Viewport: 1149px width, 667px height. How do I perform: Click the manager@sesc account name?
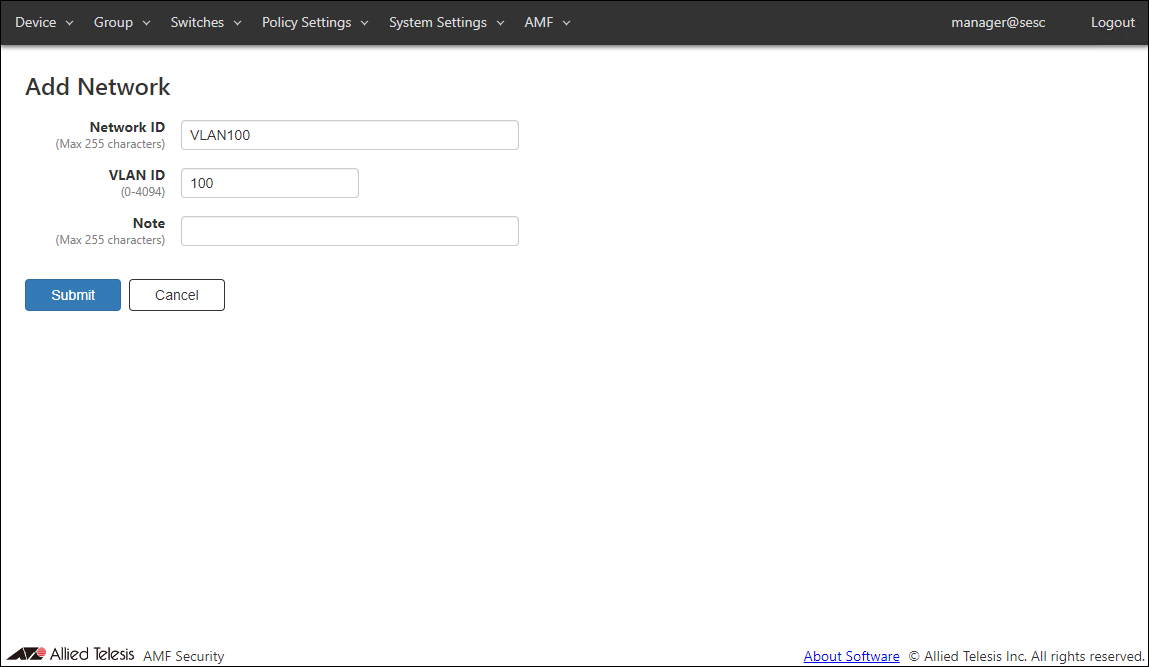click(x=998, y=22)
